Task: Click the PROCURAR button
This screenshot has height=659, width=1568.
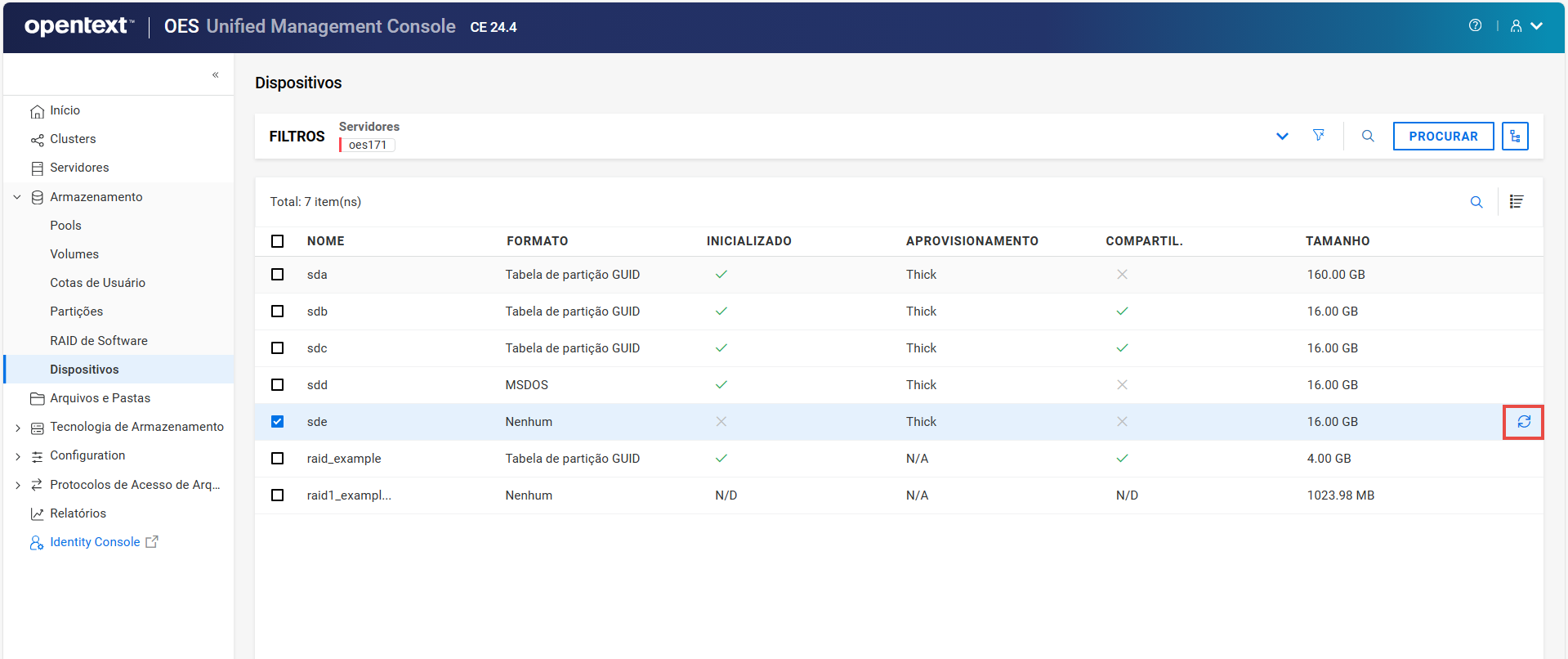Action: 1442,136
